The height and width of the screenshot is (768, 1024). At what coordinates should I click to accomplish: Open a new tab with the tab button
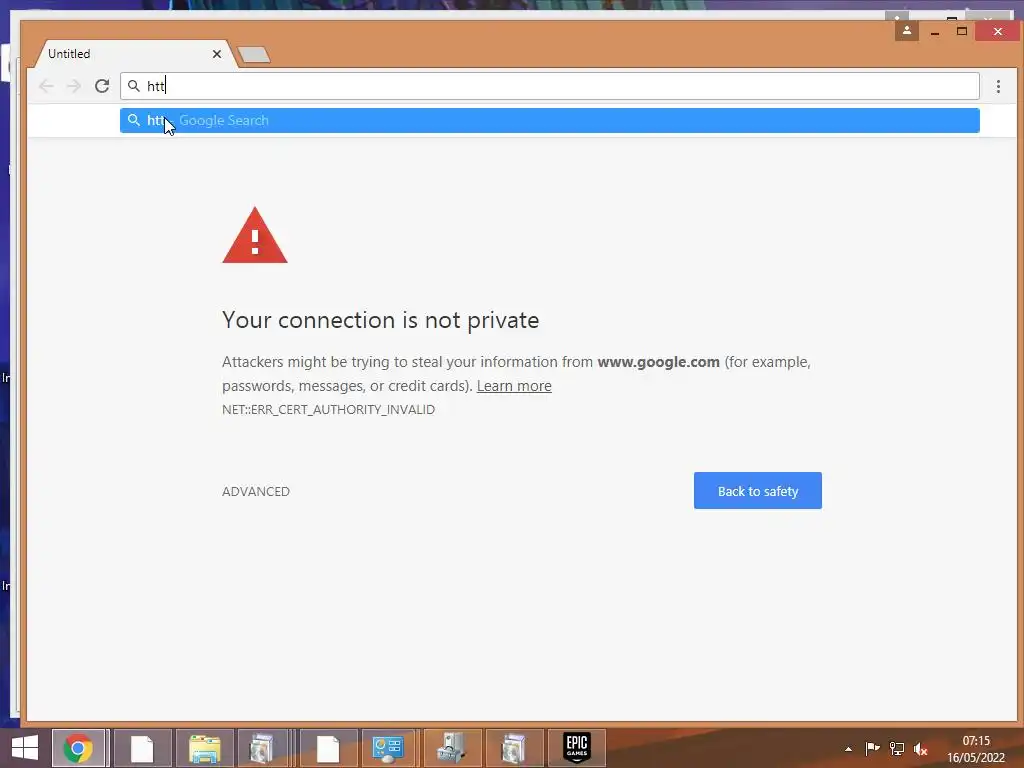(x=254, y=55)
